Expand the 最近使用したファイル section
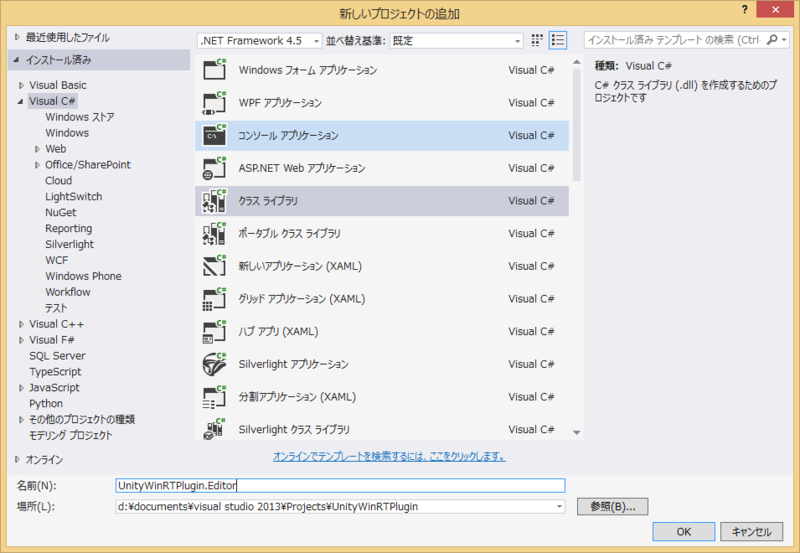Screen dimensions: 800x553 coord(17,37)
